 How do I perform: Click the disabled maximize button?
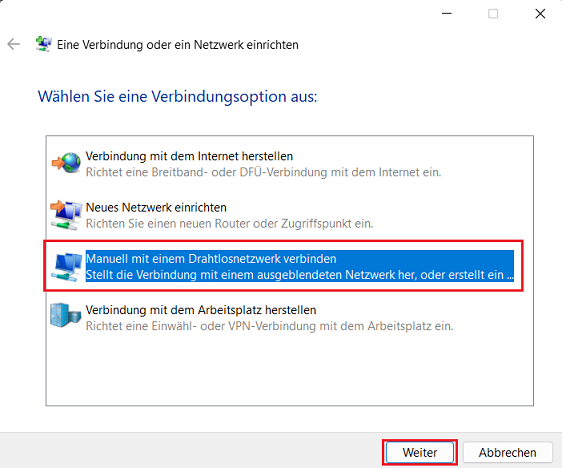click(x=493, y=14)
